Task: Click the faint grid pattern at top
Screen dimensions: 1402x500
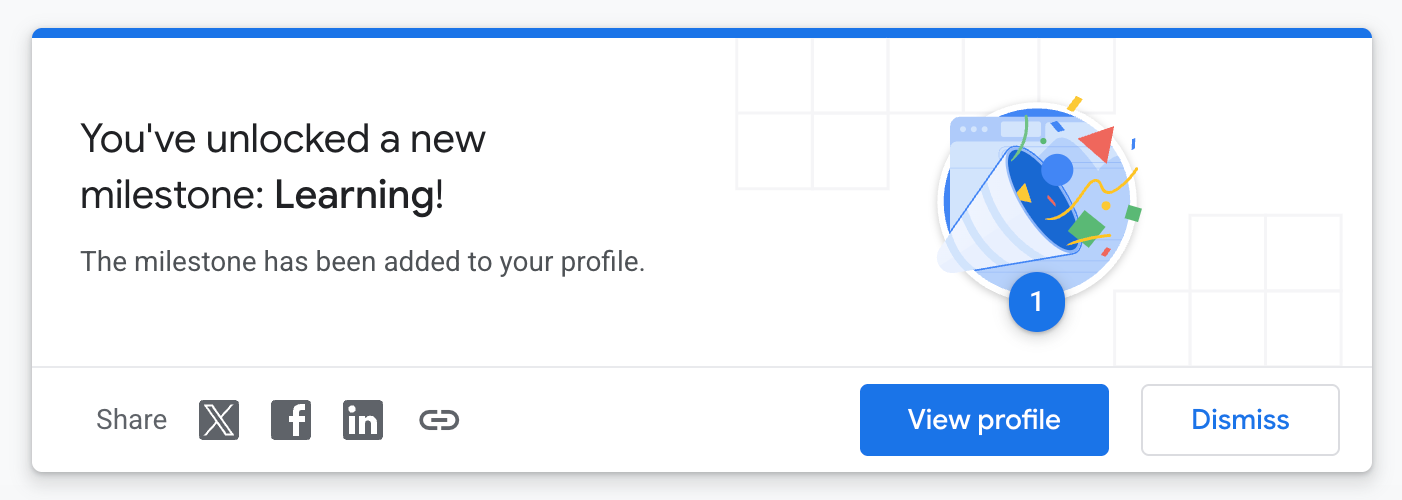Action: pyautogui.click(x=812, y=112)
